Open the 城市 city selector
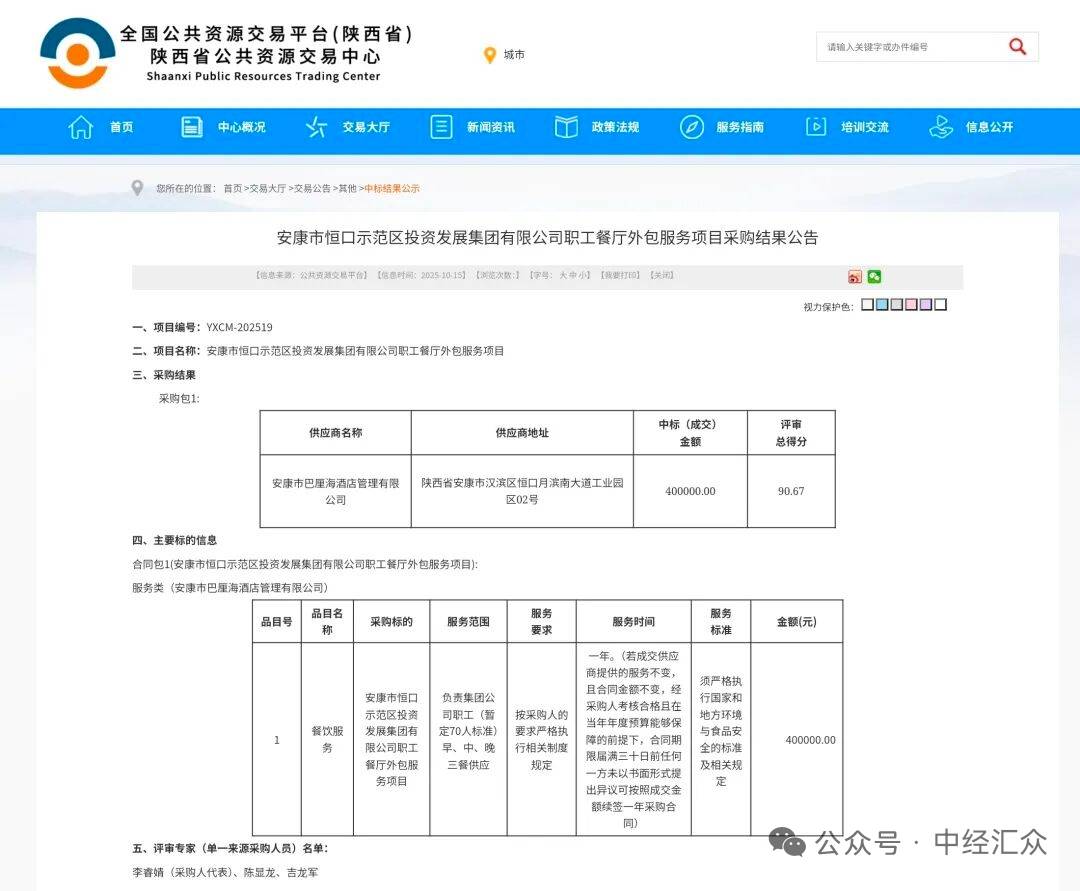Image resolution: width=1080 pixels, height=891 pixels. pyautogui.click(x=514, y=55)
